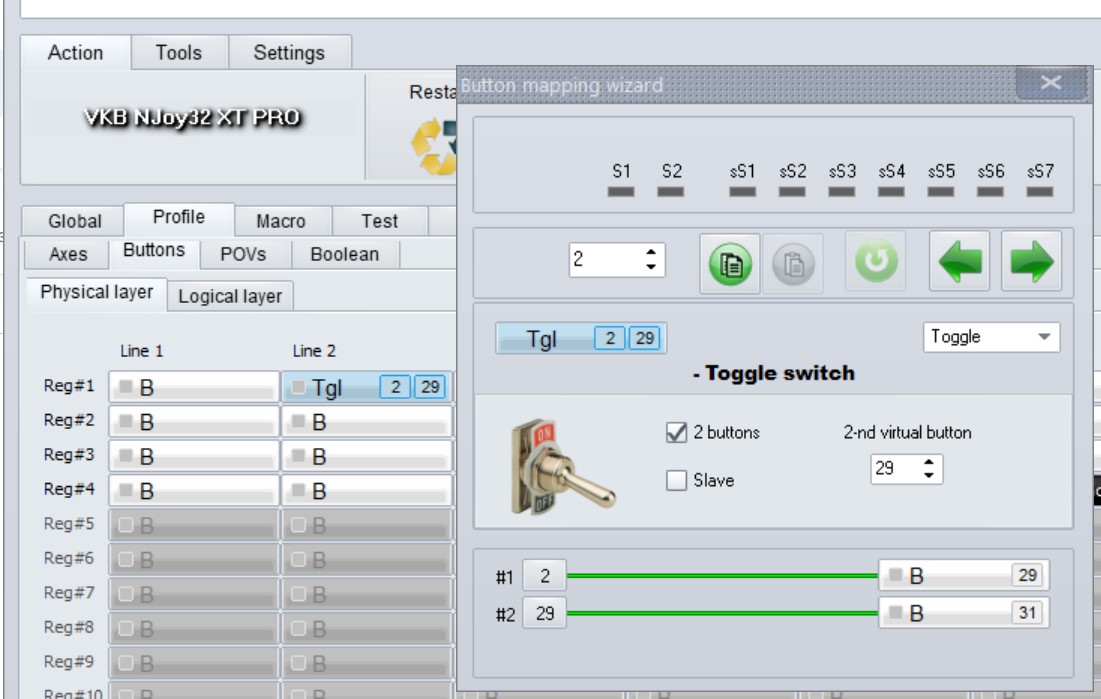Uncheck the 2 buttons checkbox
This screenshot has height=699, width=1101.
click(x=676, y=432)
